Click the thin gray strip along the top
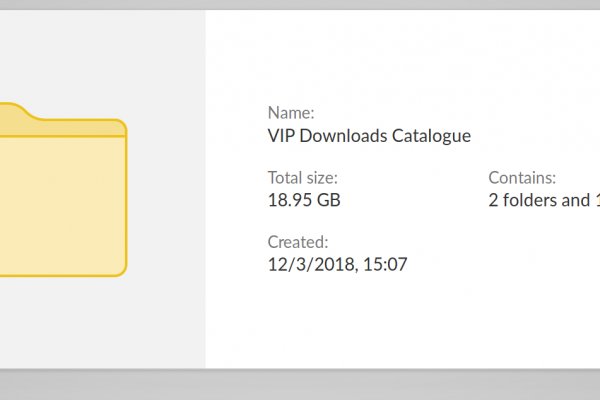The width and height of the screenshot is (600, 400). coord(300,5)
